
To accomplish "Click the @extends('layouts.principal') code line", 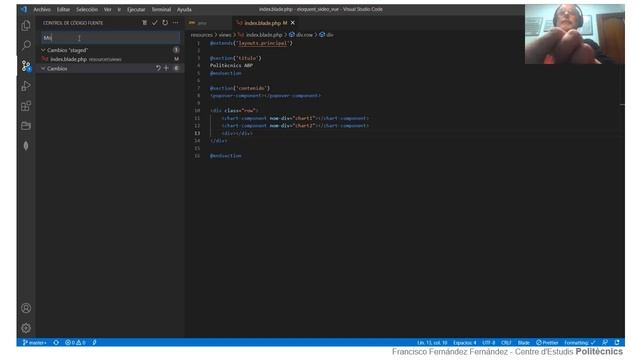I will coord(251,43).
